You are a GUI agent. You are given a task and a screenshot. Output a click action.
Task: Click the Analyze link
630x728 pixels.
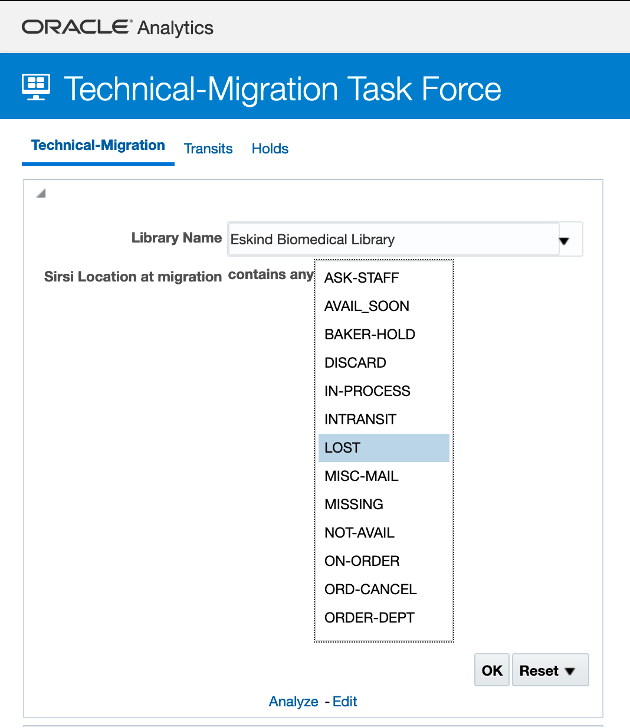tap(293, 702)
